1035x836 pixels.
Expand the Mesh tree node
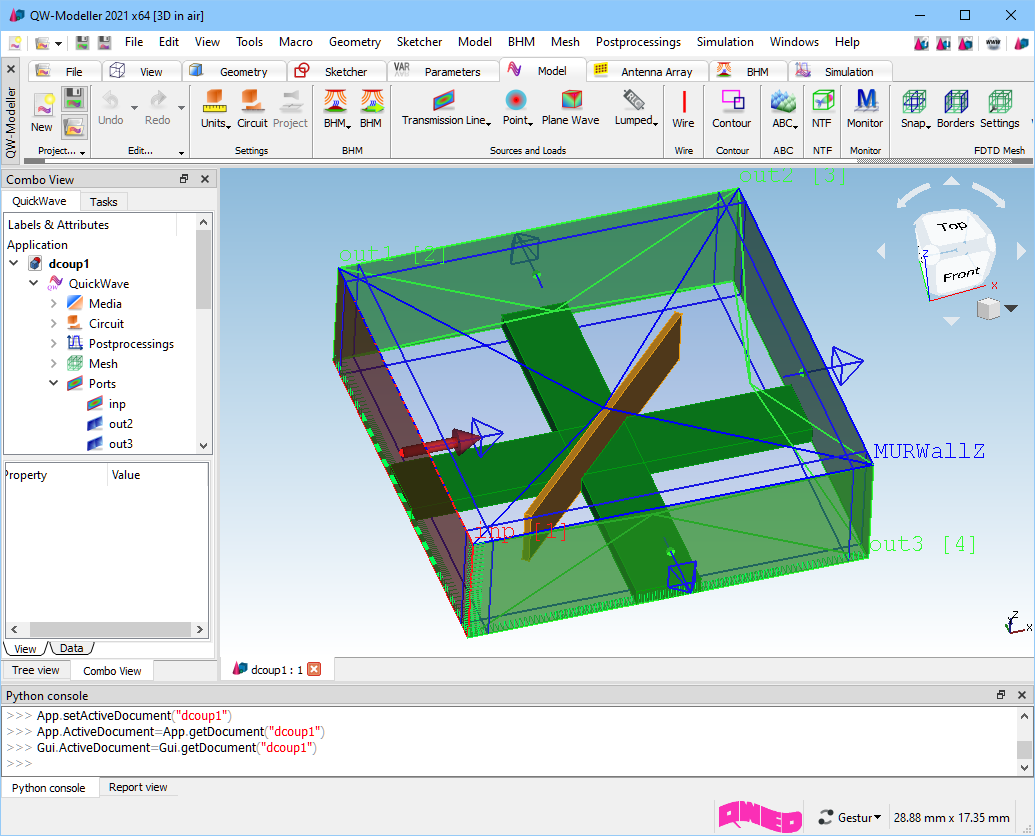[53, 364]
